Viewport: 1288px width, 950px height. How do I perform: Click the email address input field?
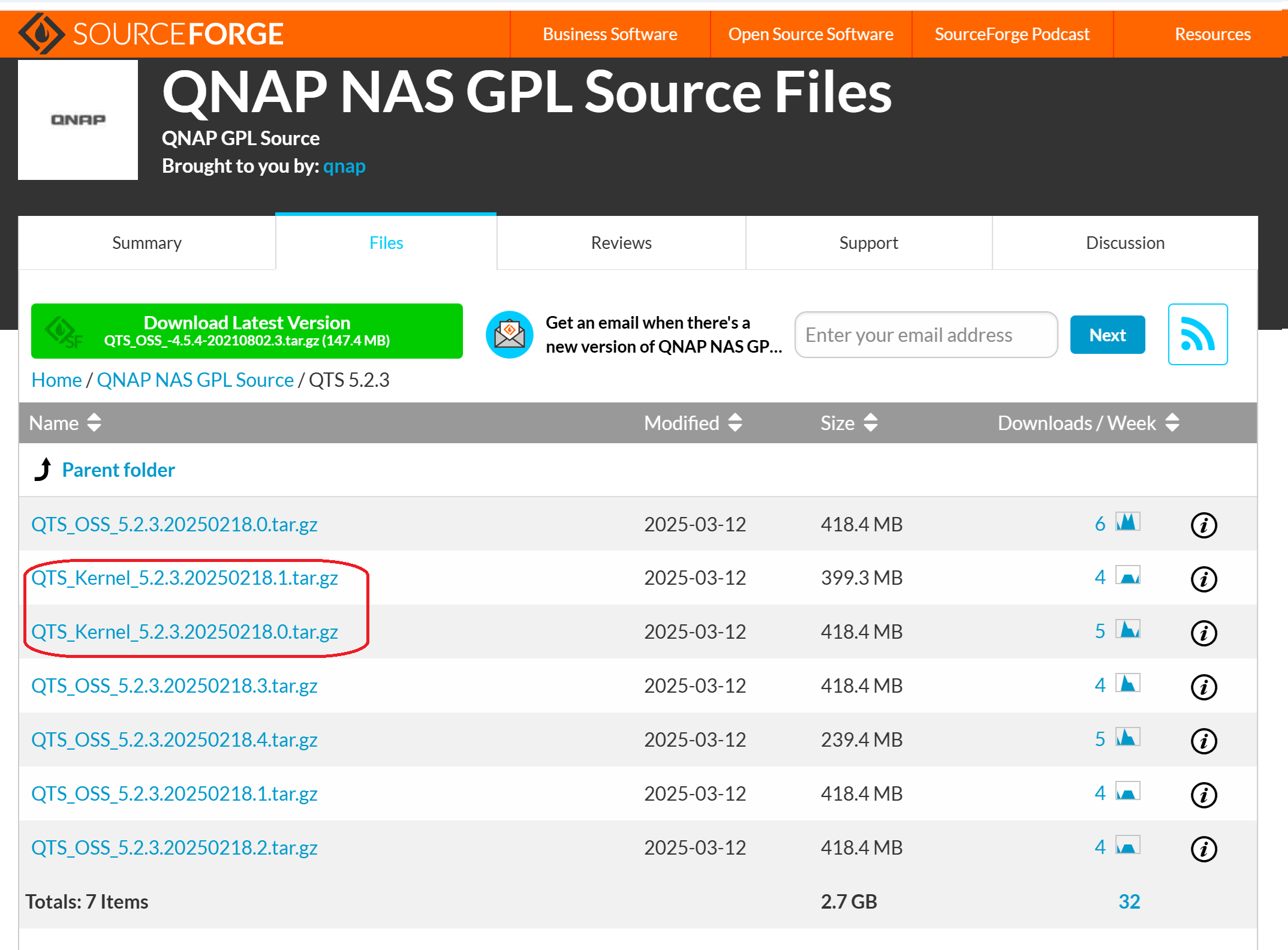pos(925,335)
